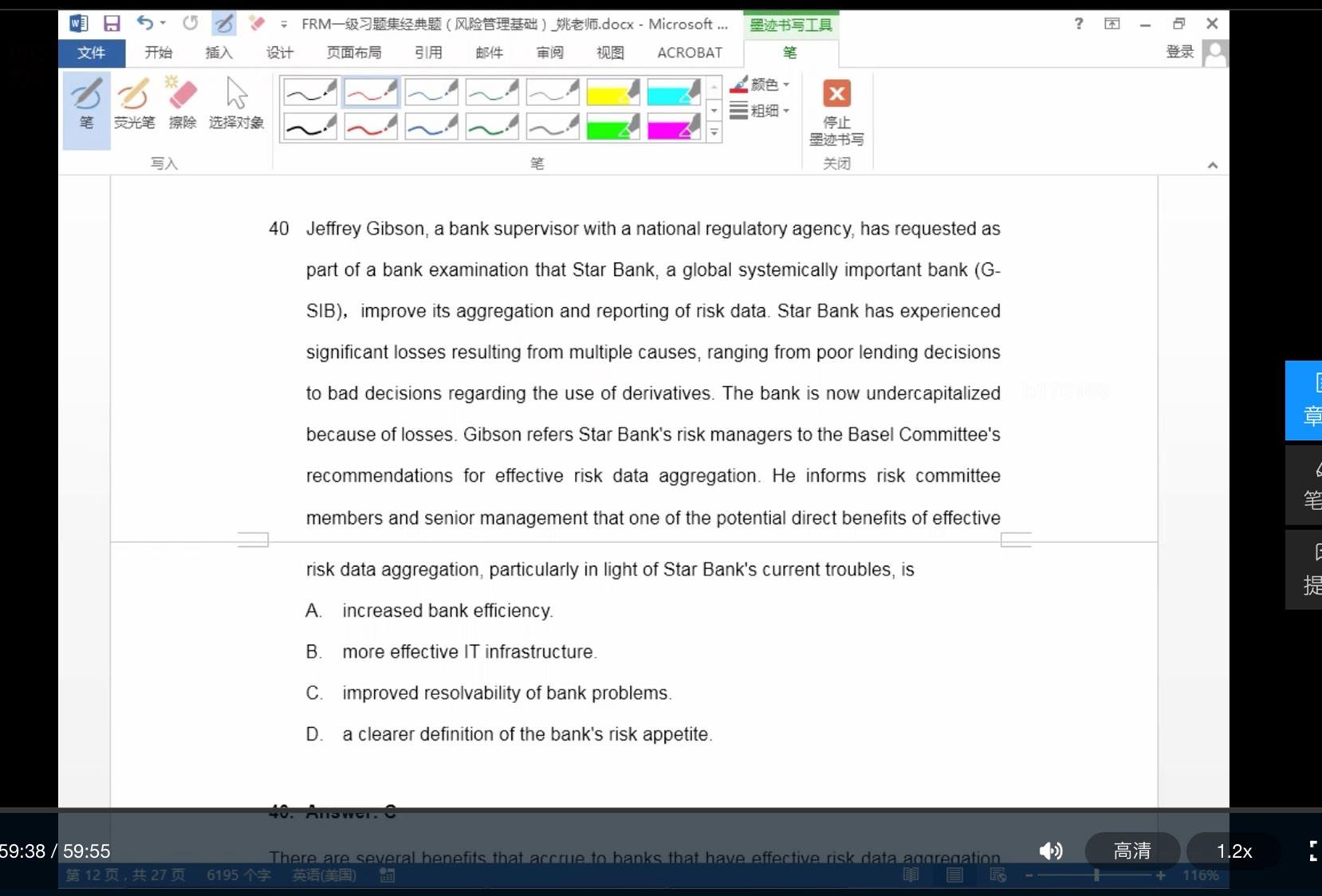The height and width of the screenshot is (896, 1322).
Task: Open Ribbon Display Options
Action: coord(1112,24)
